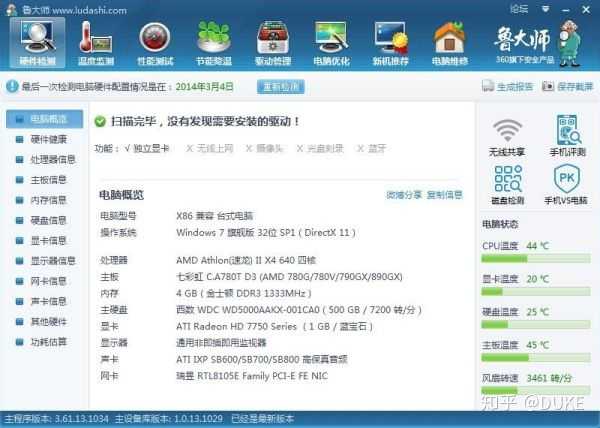This screenshot has height=428, width=600.
Task: Click processor value AMD Athlon II X4 640
Action: [246, 260]
